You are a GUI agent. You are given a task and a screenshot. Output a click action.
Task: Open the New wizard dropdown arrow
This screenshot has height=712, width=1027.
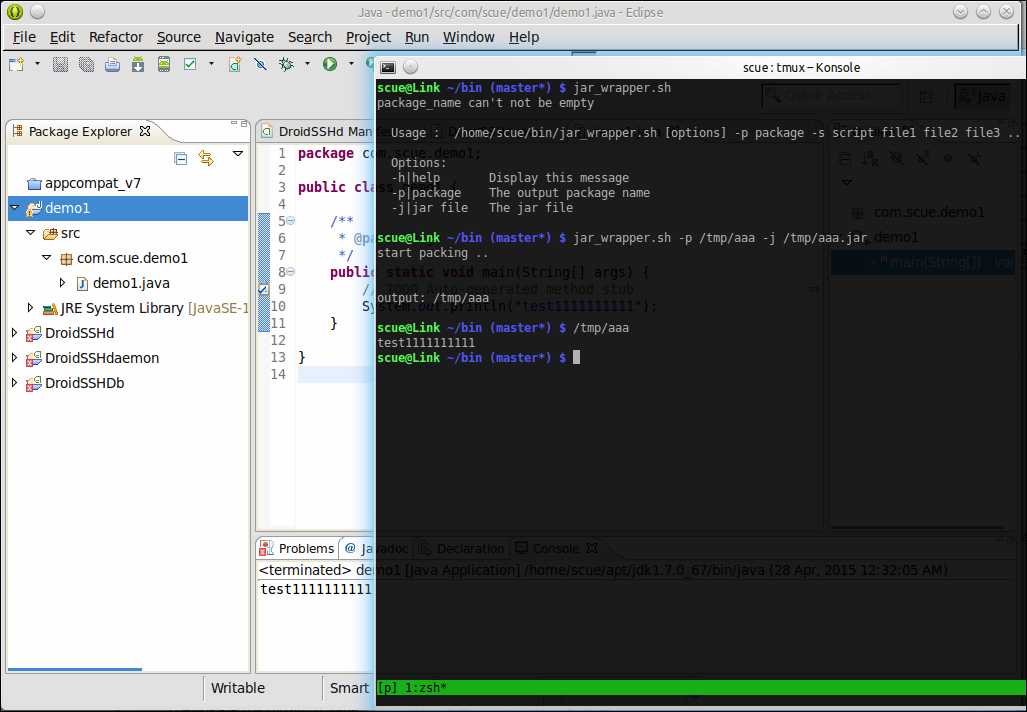coord(37,64)
